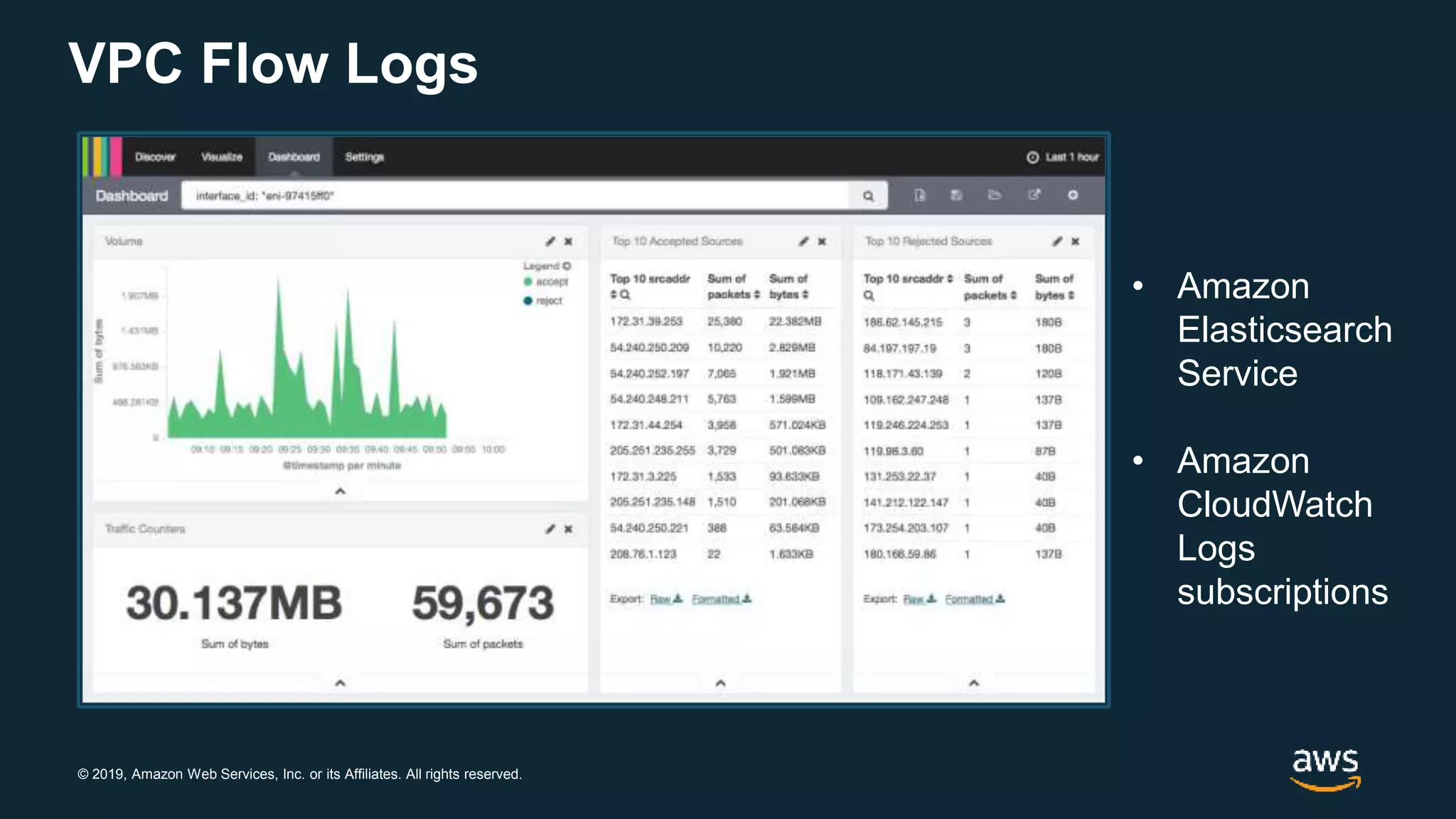This screenshot has width=1456, height=819.
Task: Click the AWS logo
Action: (x=1325, y=769)
